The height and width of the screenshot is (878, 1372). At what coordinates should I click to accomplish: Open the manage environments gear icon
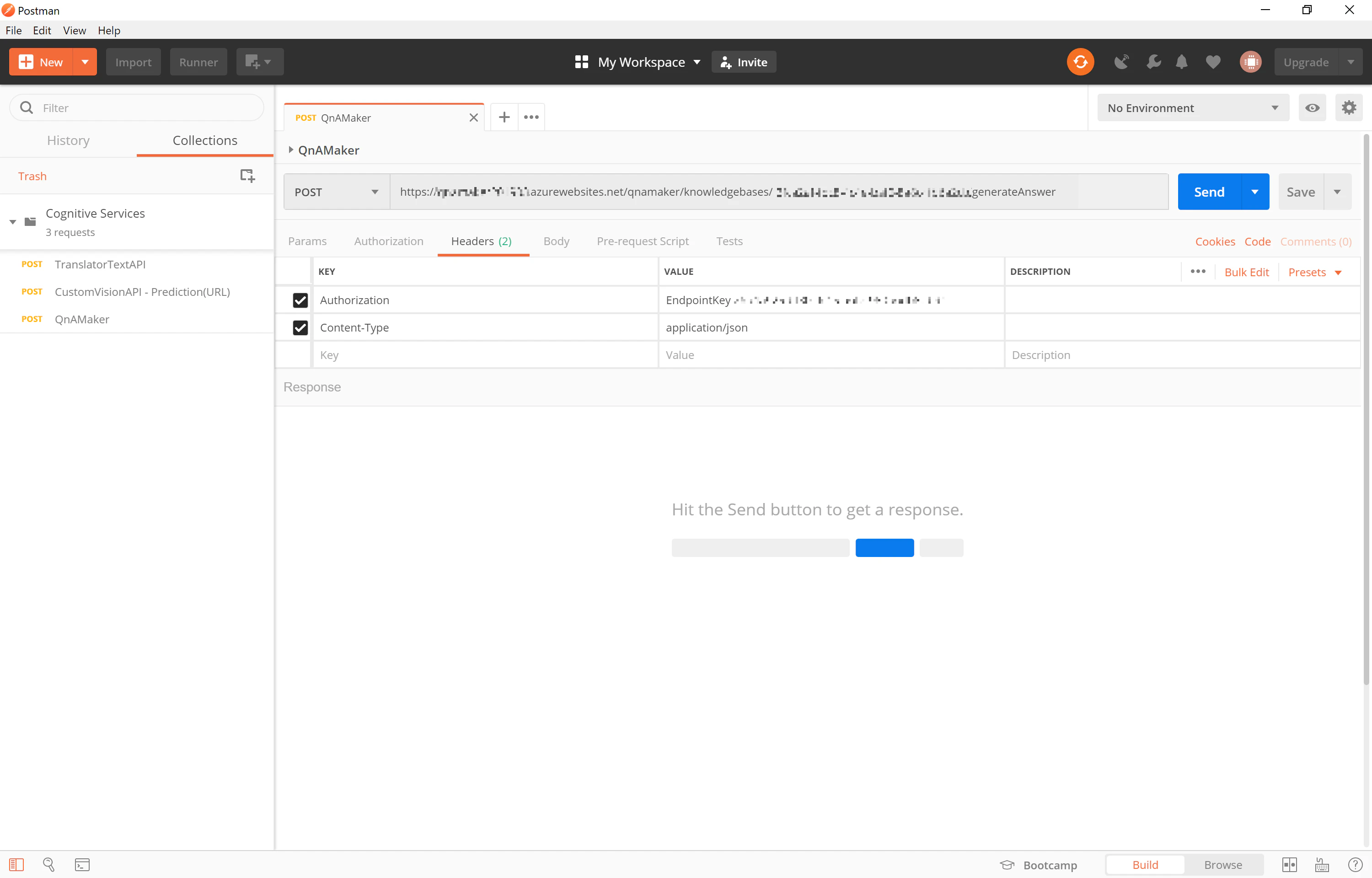coord(1349,107)
